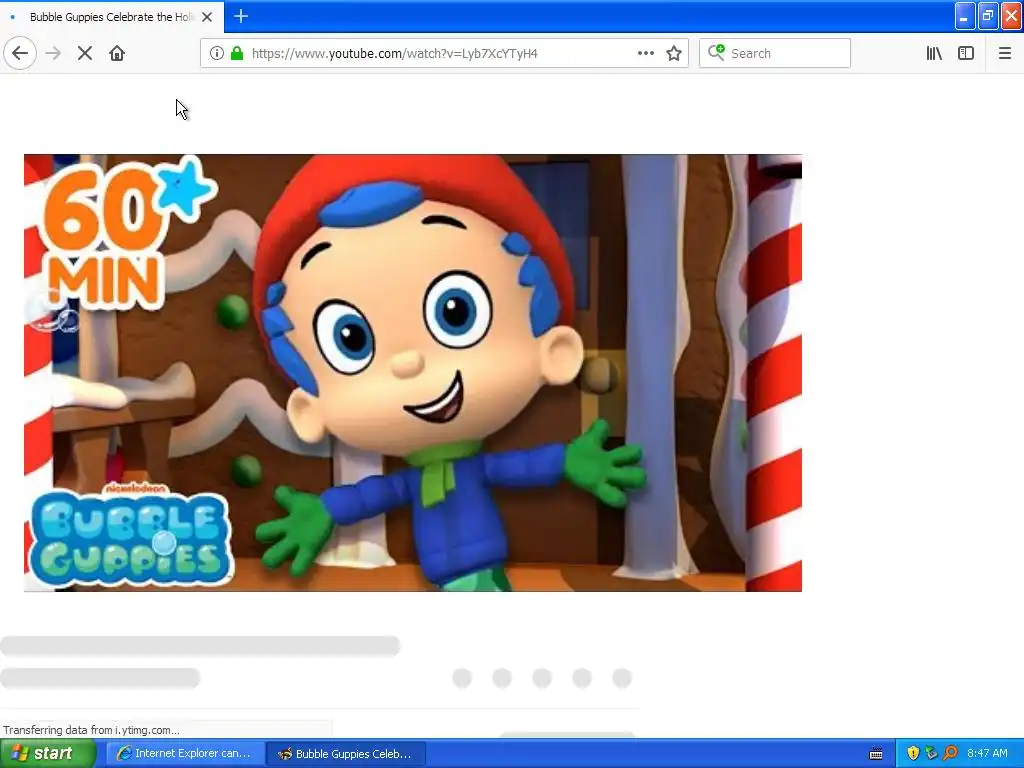Select the Bubble Guppies Celebrate browser tab

tap(111, 17)
